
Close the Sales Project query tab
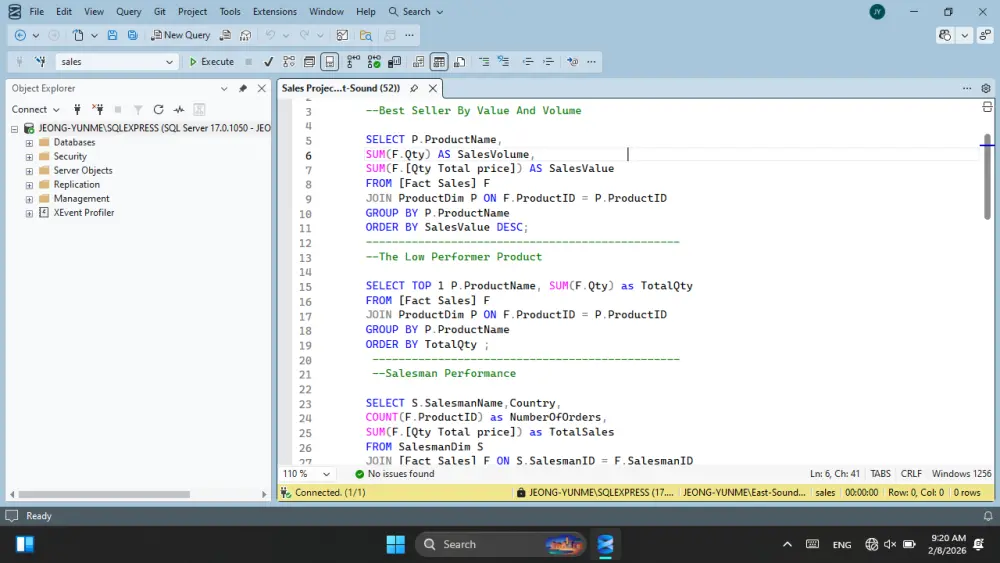coord(433,89)
